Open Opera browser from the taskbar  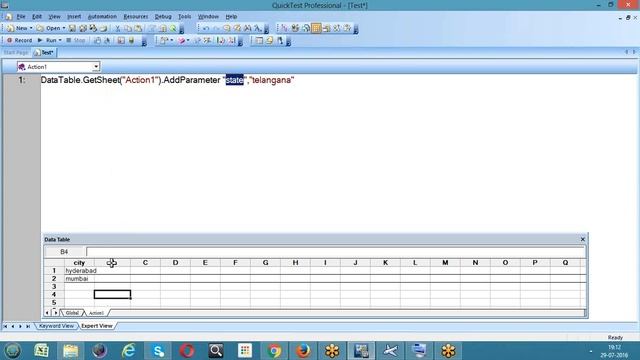tap(187, 351)
